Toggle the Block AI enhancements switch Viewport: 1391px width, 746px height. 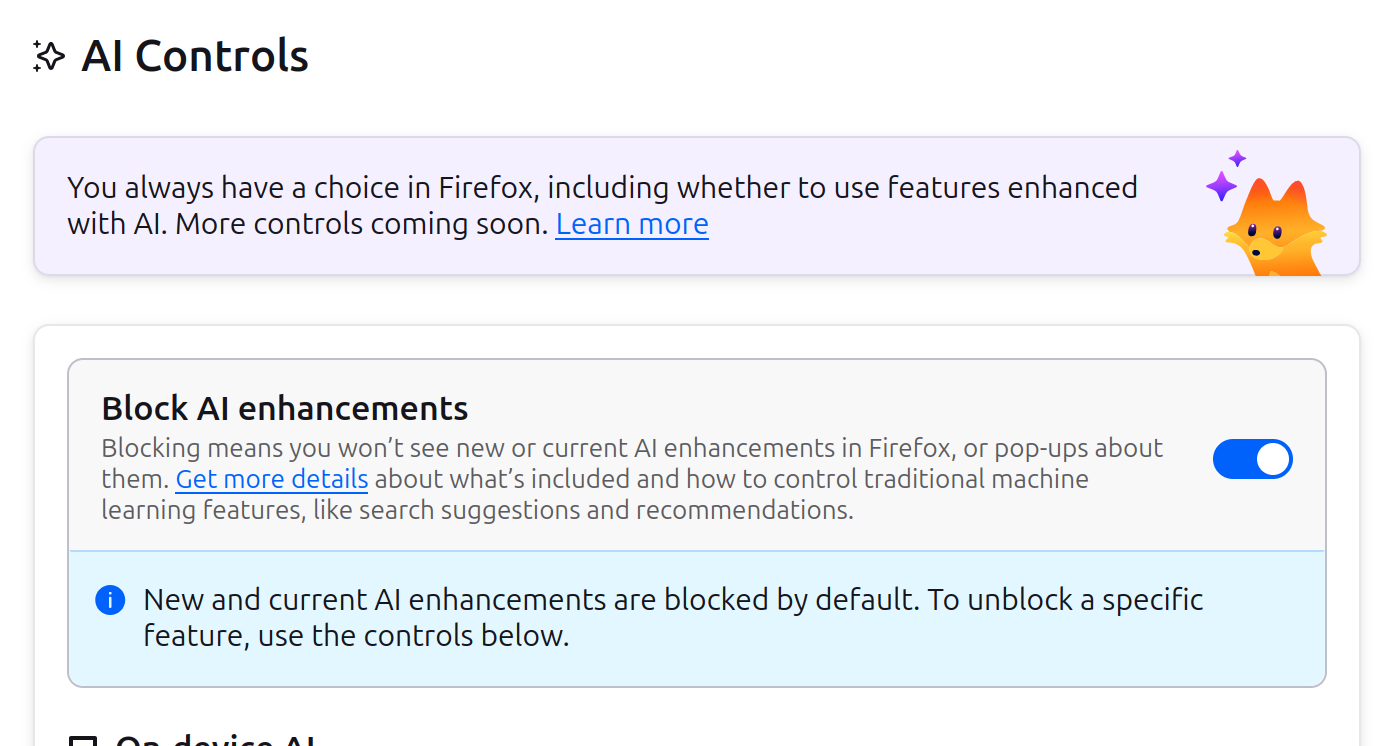(1252, 459)
